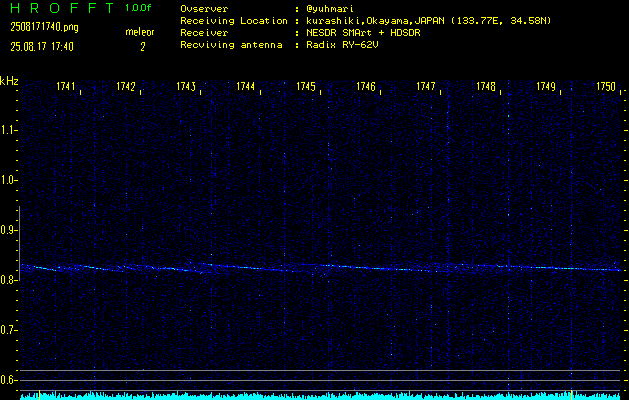Click the Recviving antenna label
629x400 pixels.
click(231, 45)
